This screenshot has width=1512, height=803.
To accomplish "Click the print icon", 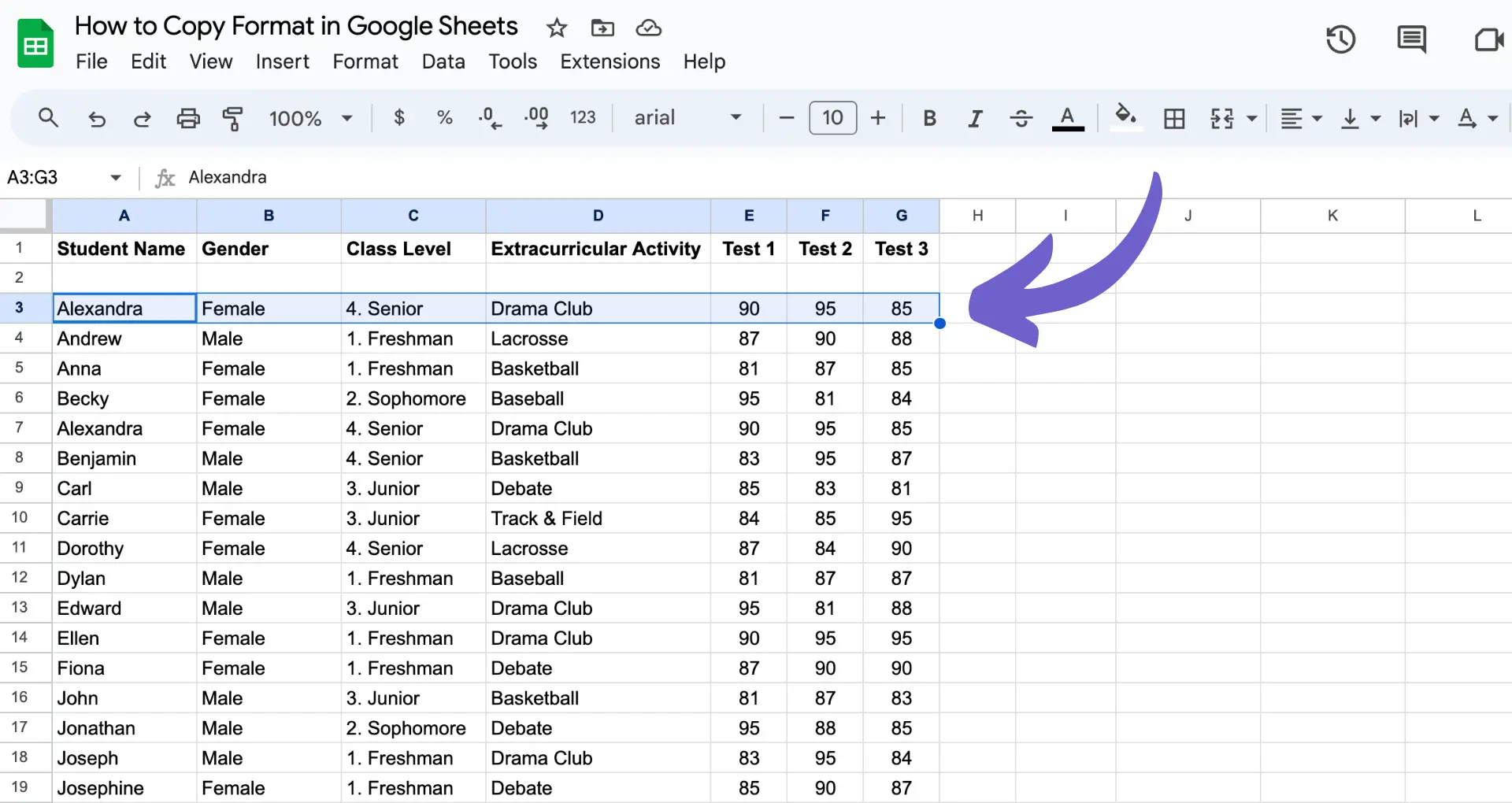I will pos(187,119).
